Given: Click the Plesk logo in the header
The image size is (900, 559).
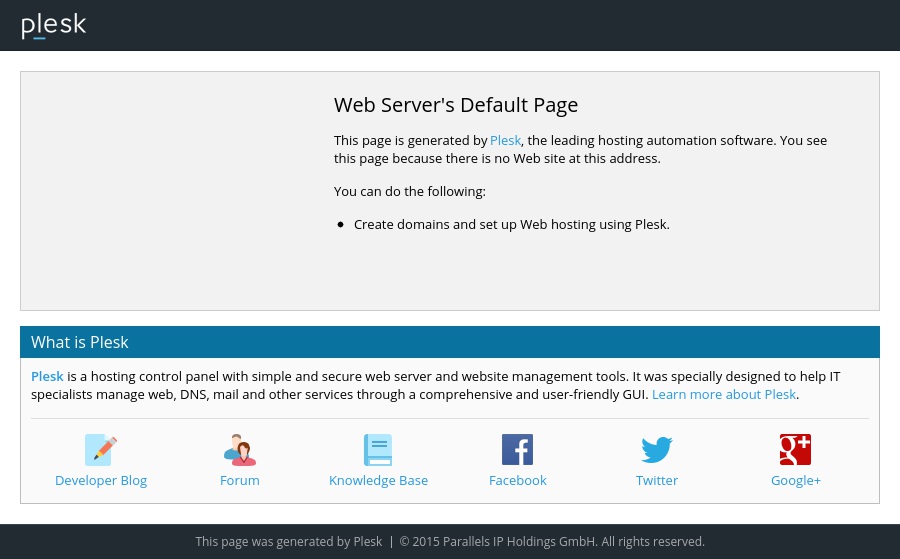Looking at the screenshot, I should pos(54,26).
